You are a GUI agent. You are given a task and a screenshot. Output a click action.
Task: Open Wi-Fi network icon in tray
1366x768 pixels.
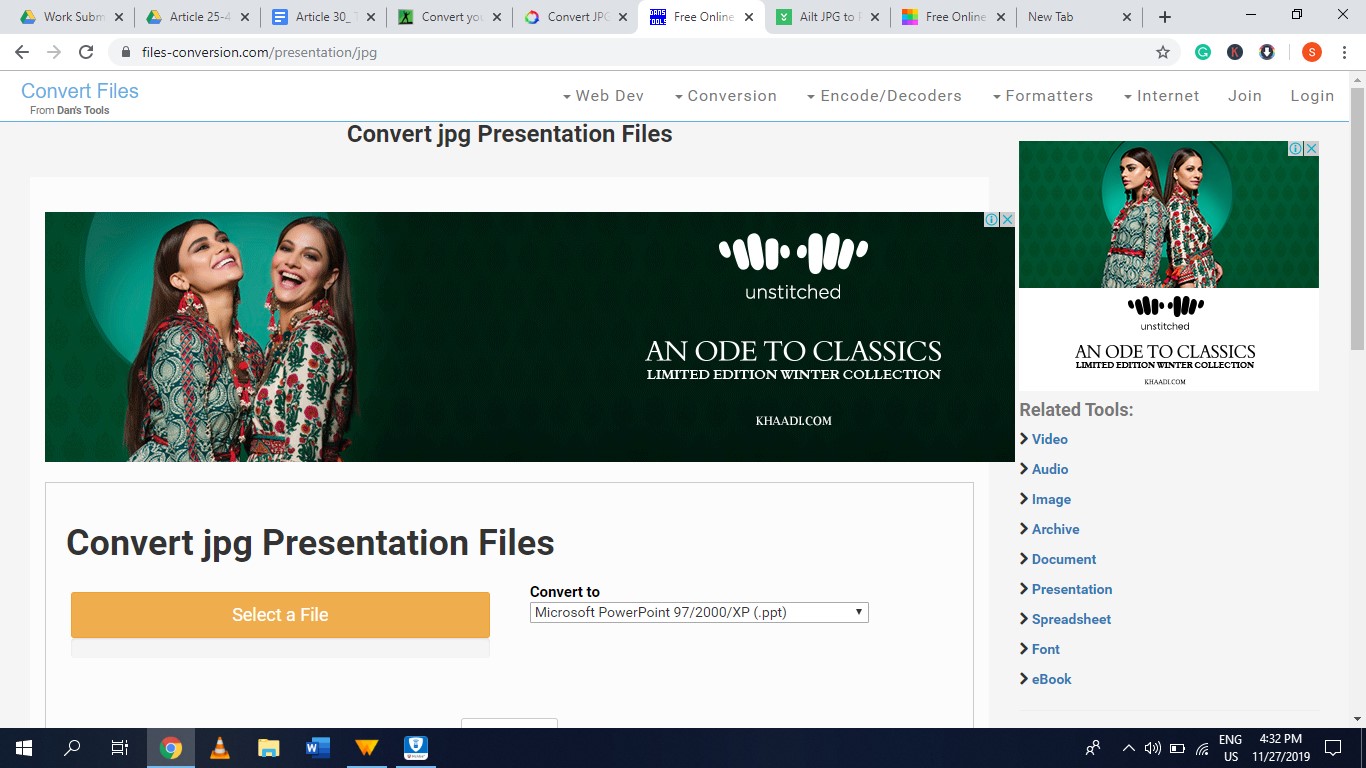[x=1202, y=748]
